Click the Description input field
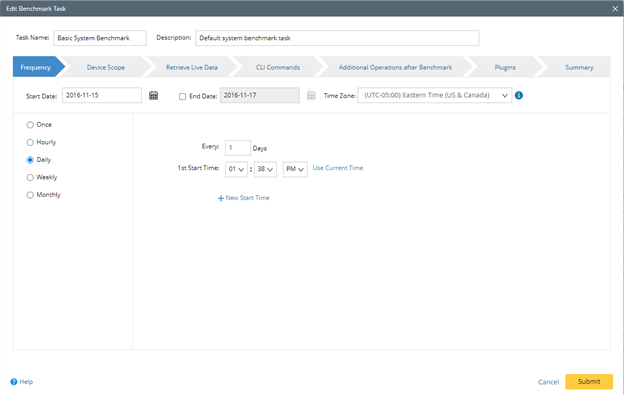The width and height of the screenshot is (624, 395). pos(337,38)
